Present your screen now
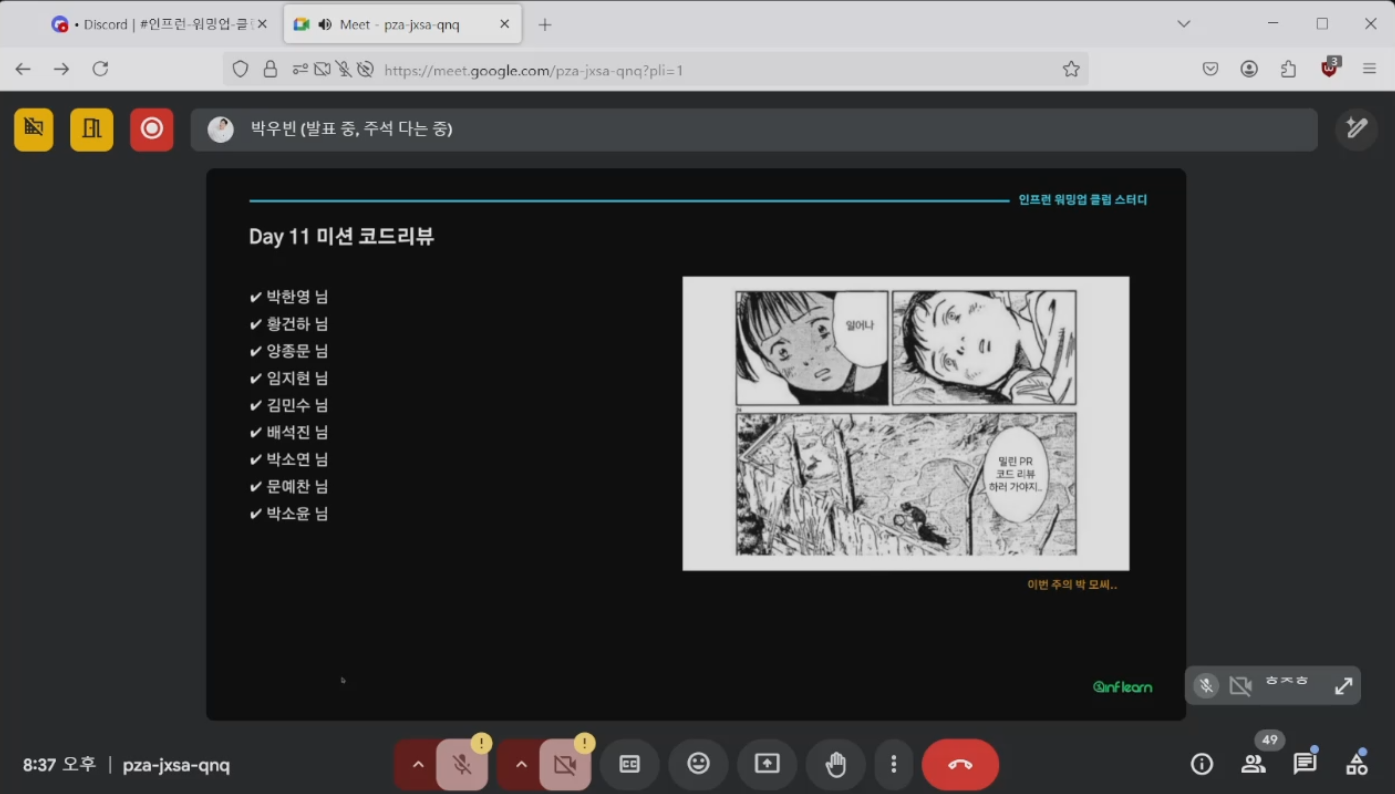The height and width of the screenshot is (794, 1395). 767,765
